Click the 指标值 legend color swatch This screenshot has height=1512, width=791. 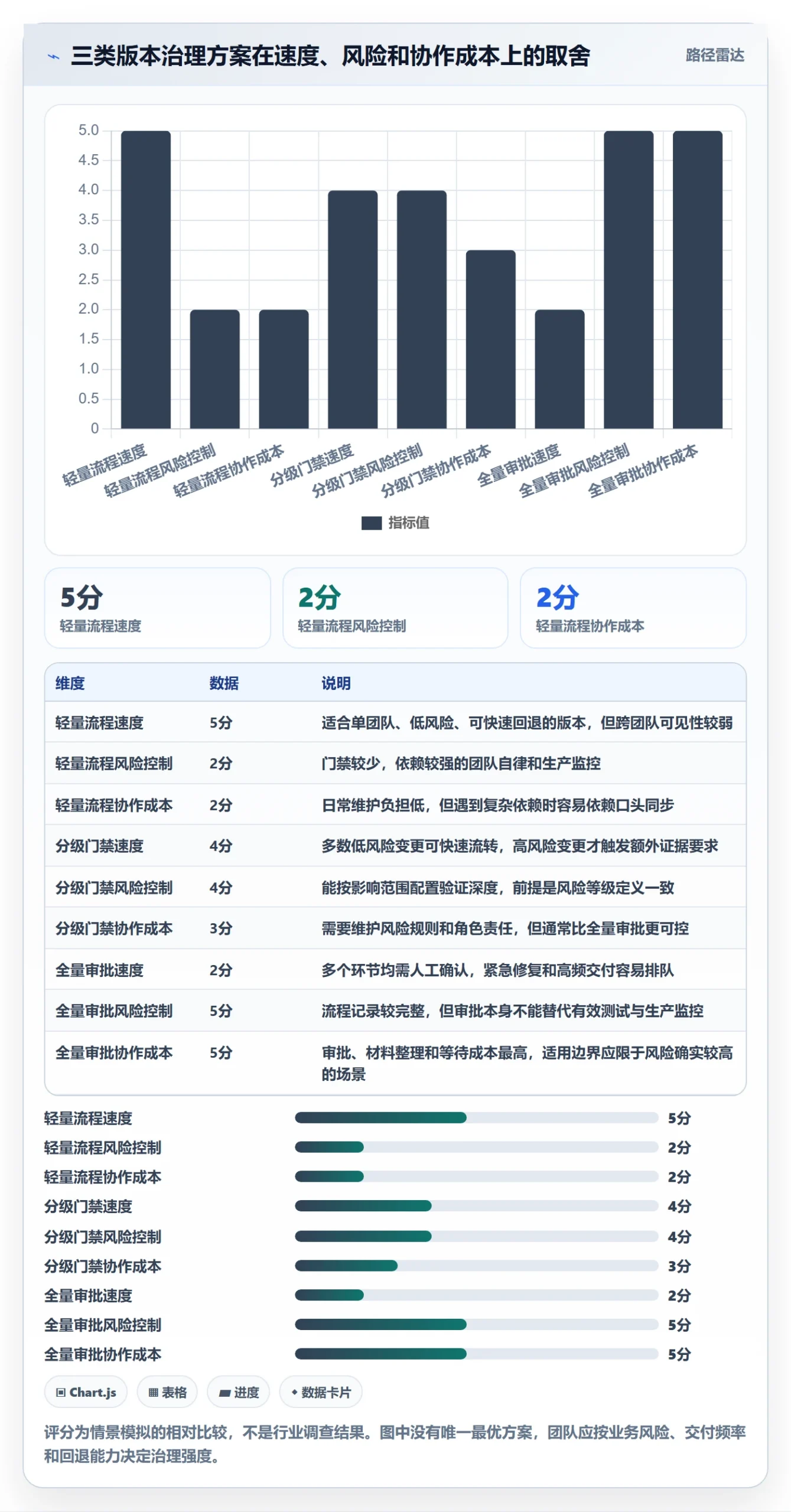click(372, 523)
